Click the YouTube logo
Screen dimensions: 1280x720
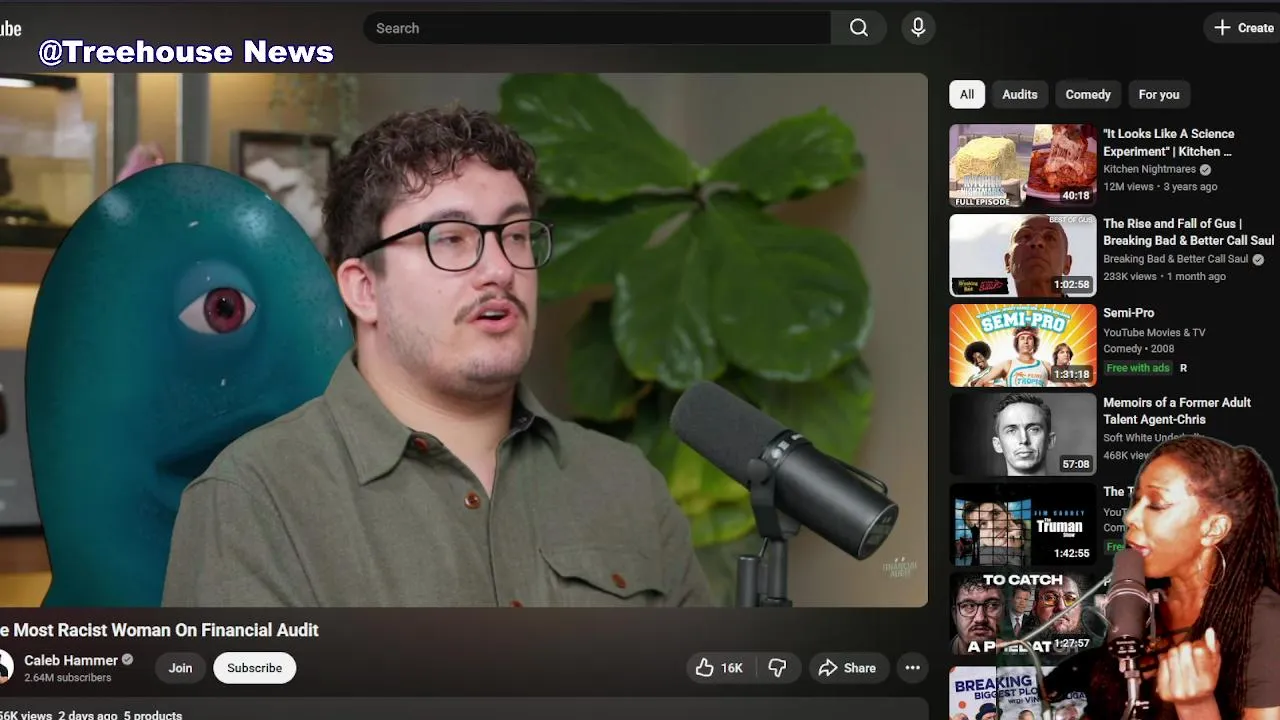(x=10, y=28)
